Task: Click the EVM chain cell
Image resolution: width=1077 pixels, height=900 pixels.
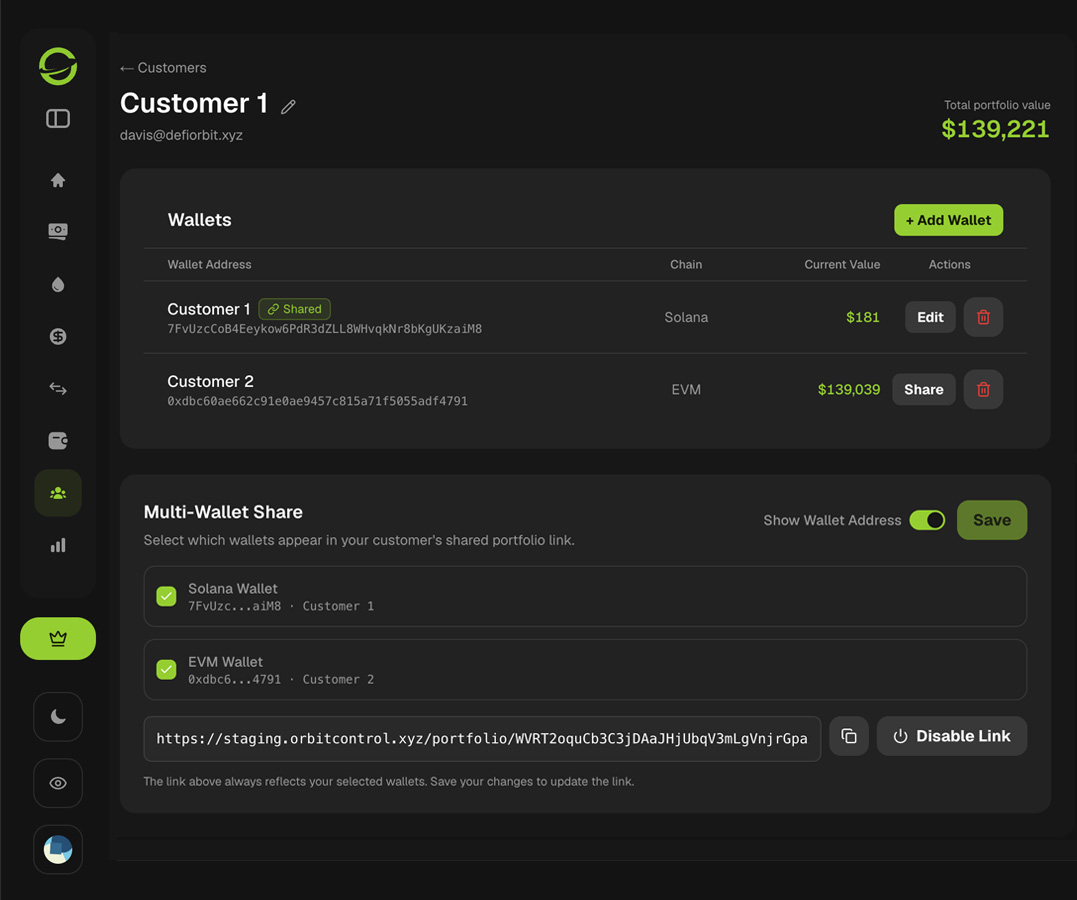Action: [686, 390]
